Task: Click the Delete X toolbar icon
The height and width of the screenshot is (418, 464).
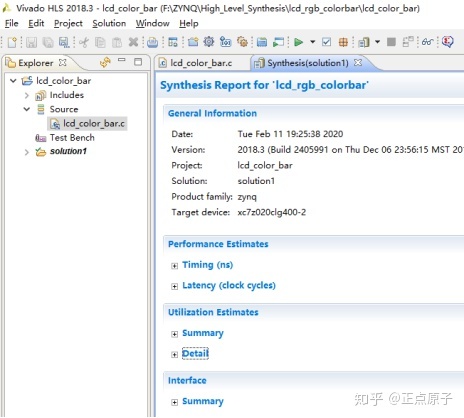Action: pyautogui.click(x=133, y=42)
